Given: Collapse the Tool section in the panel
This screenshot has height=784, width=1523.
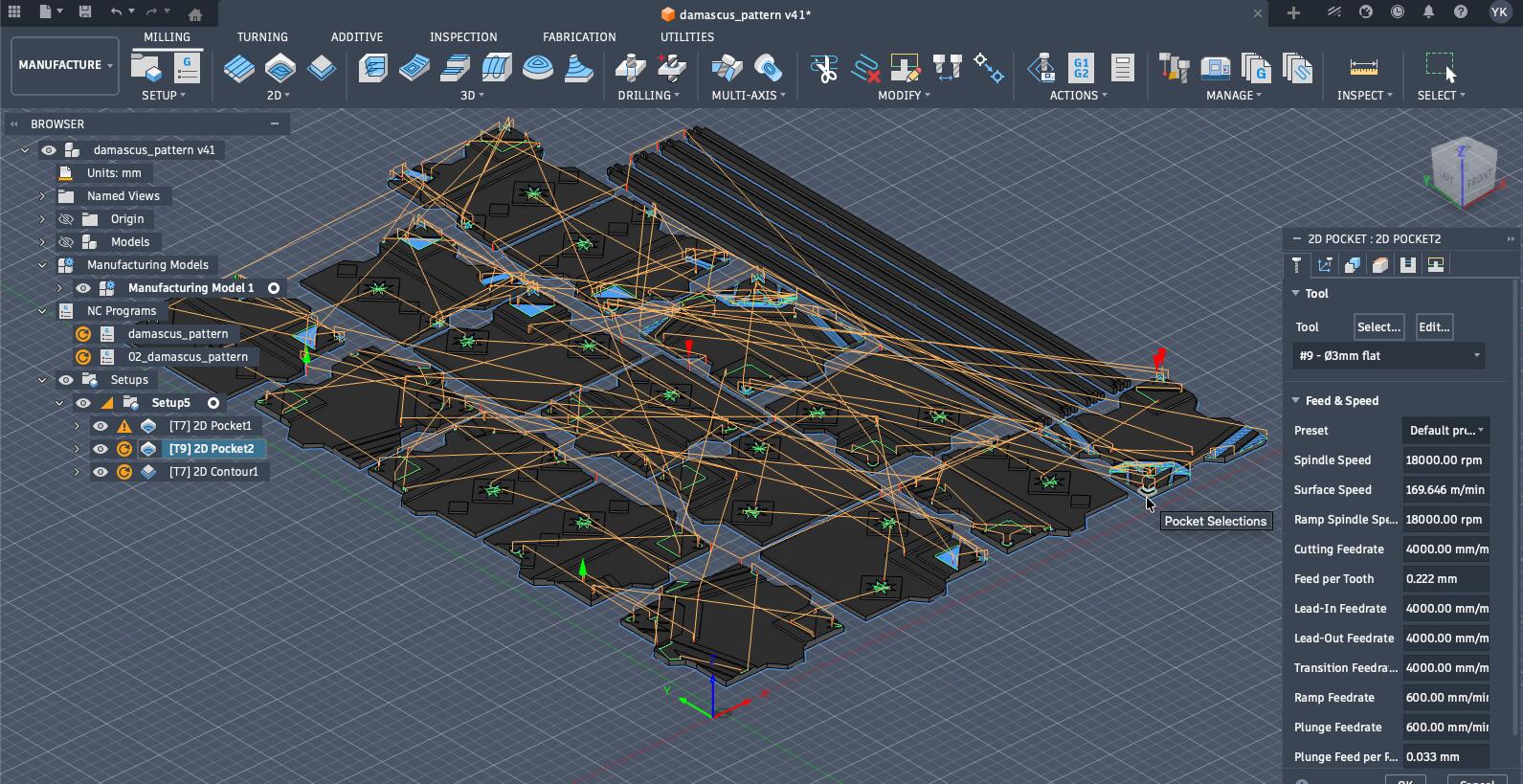Looking at the screenshot, I should tap(1295, 294).
